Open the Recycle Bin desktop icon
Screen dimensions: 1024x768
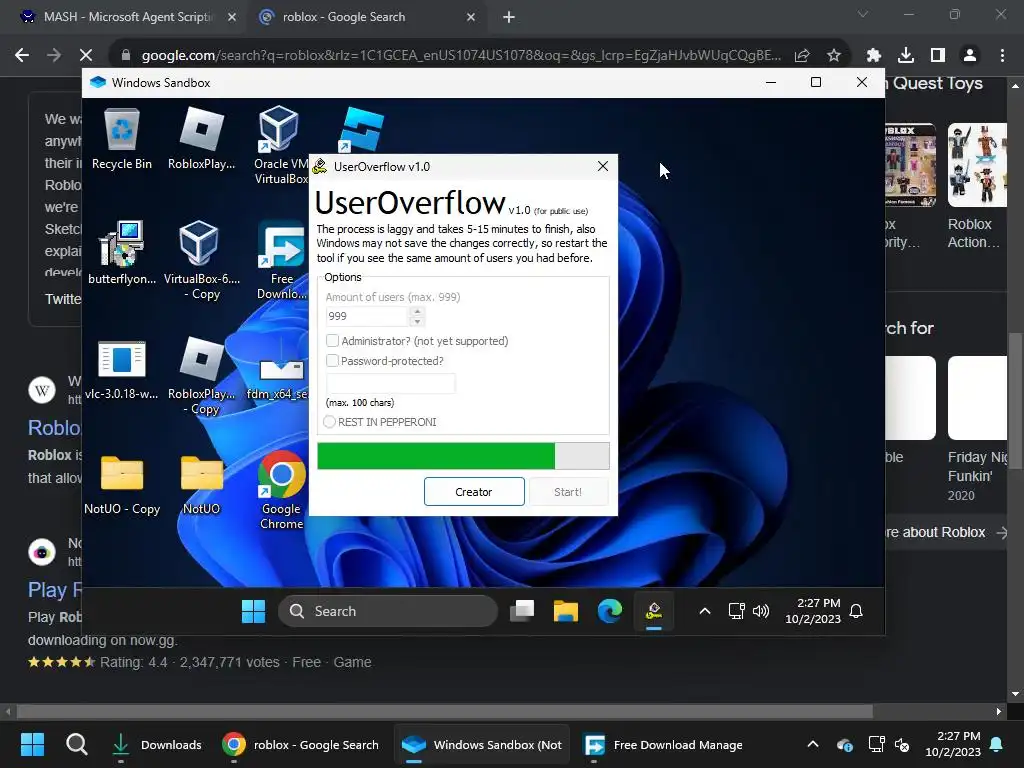[121, 139]
